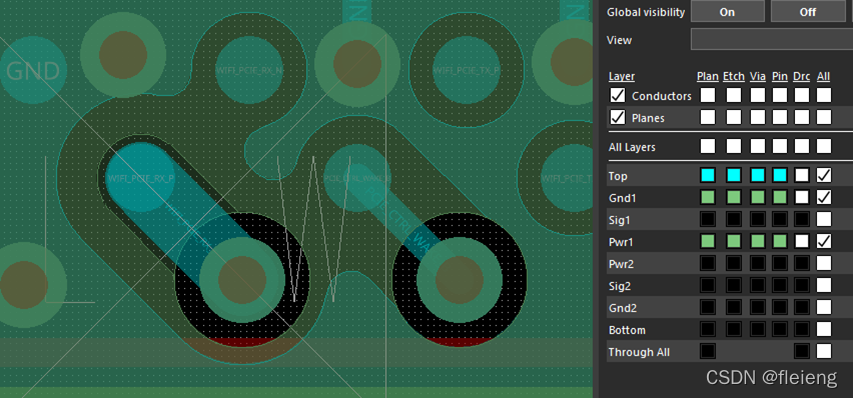Click the Drc column header

tap(801, 77)
